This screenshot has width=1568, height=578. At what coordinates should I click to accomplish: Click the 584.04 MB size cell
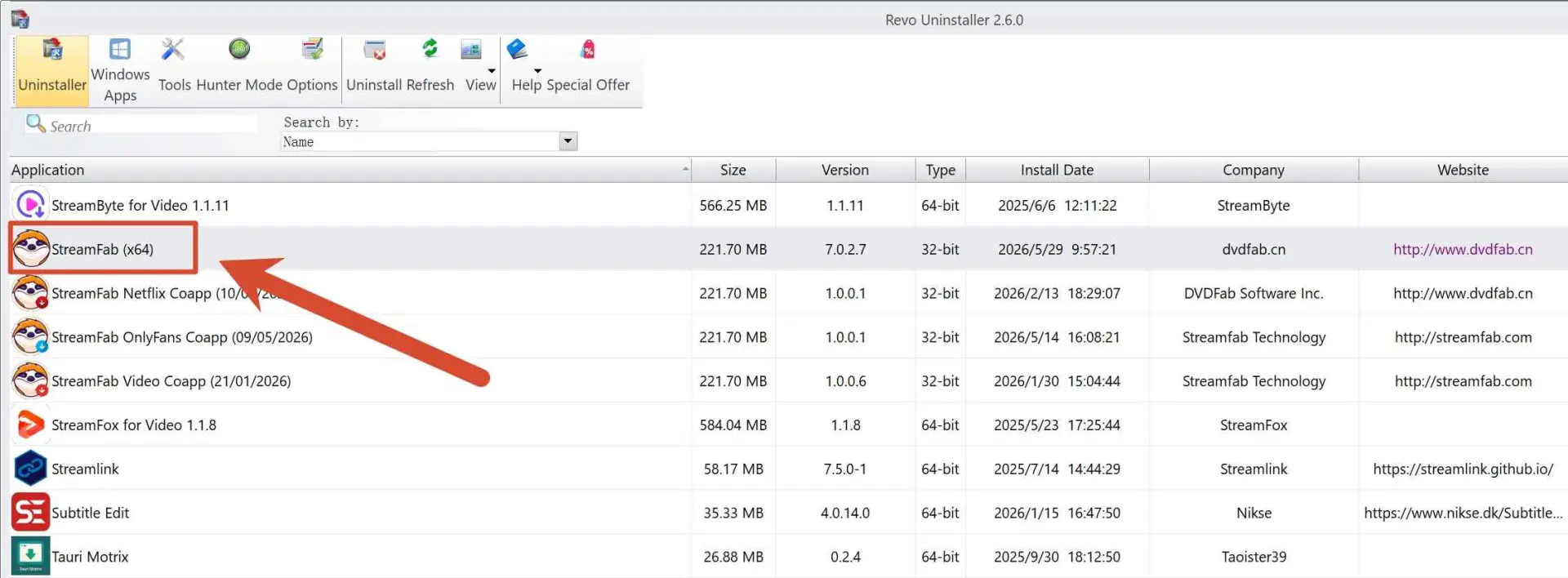point(733,425)
